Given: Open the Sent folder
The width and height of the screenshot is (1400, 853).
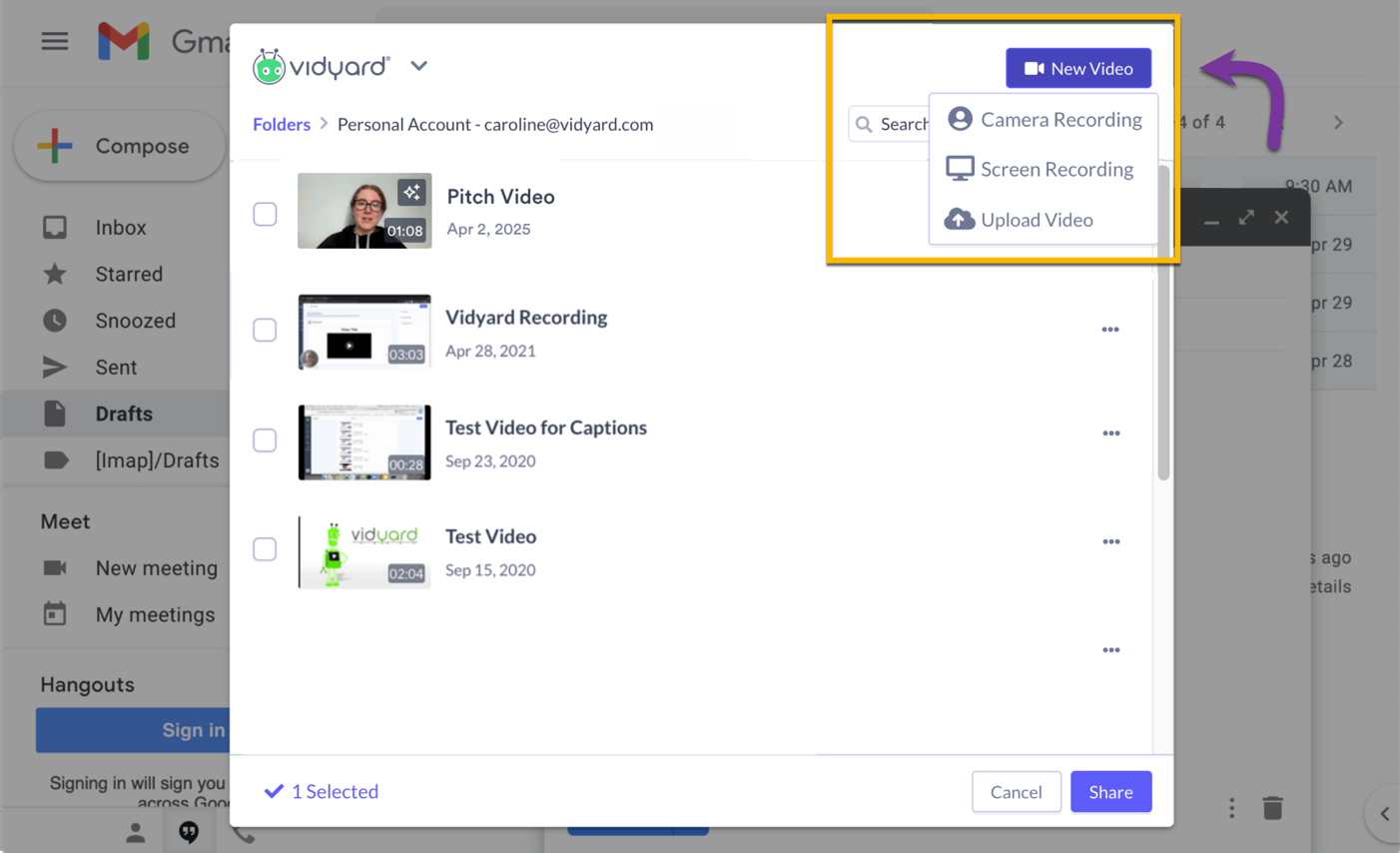Looking at the screenshot, I should (x=116, y=368).
